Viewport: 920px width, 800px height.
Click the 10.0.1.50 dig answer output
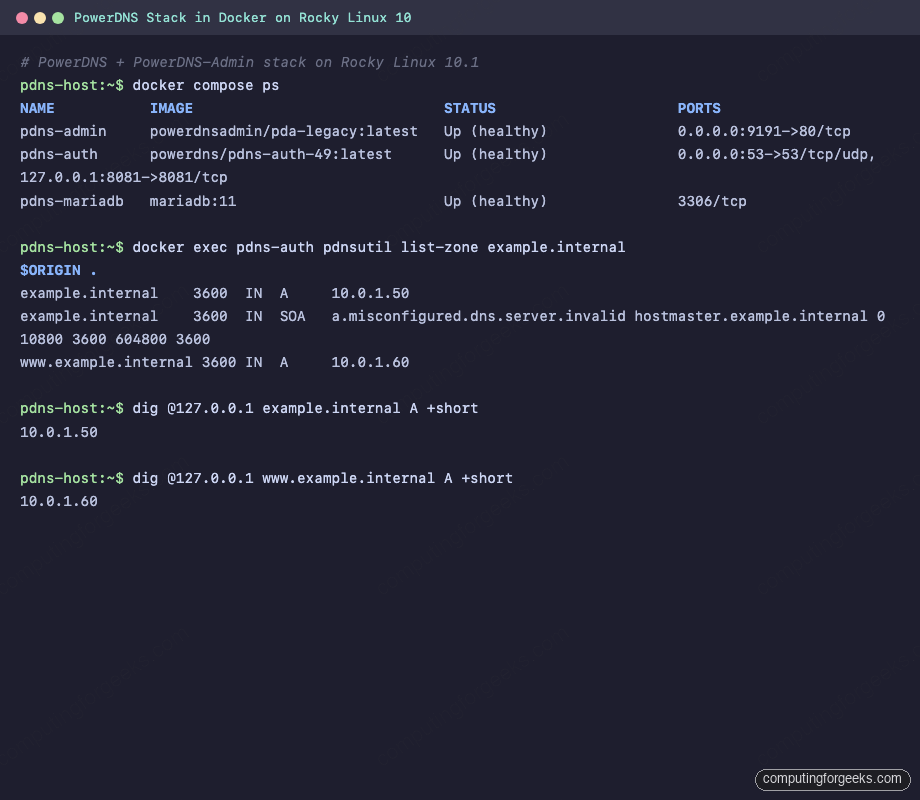coord(59,433)
